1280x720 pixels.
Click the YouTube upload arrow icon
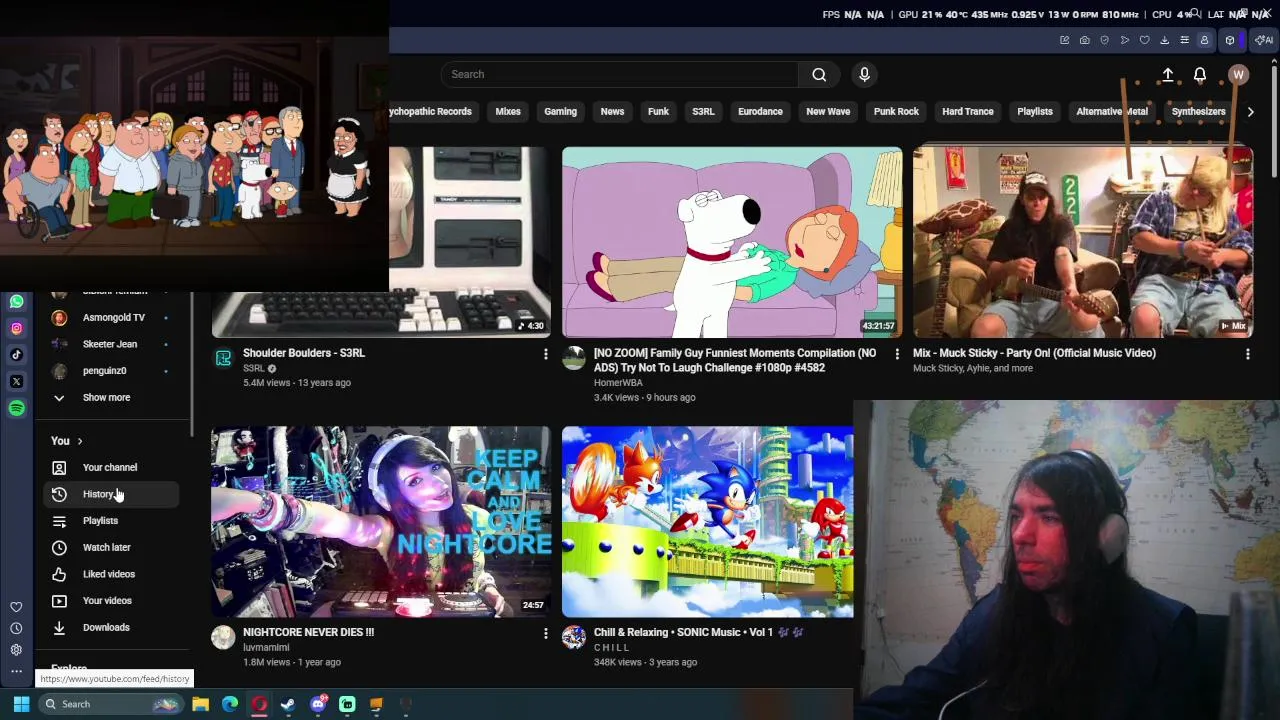1167,75
